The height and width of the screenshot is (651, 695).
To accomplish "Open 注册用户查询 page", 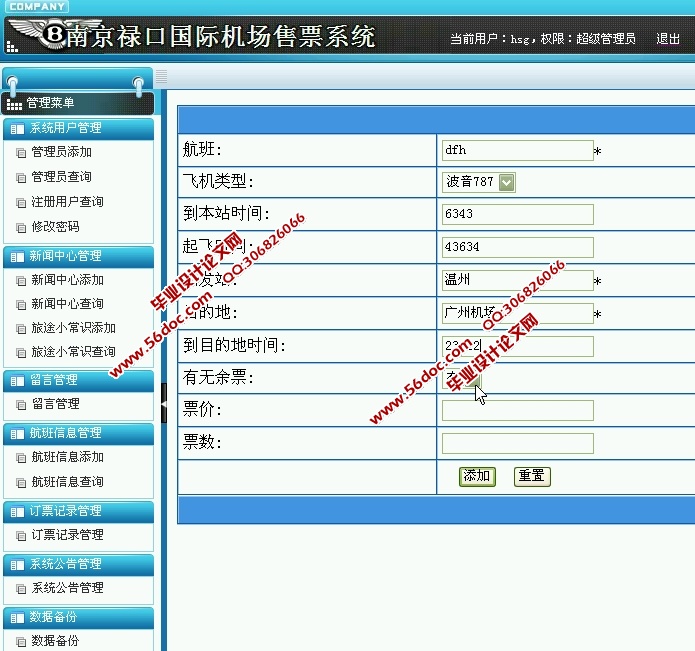I will coord(67,202).
